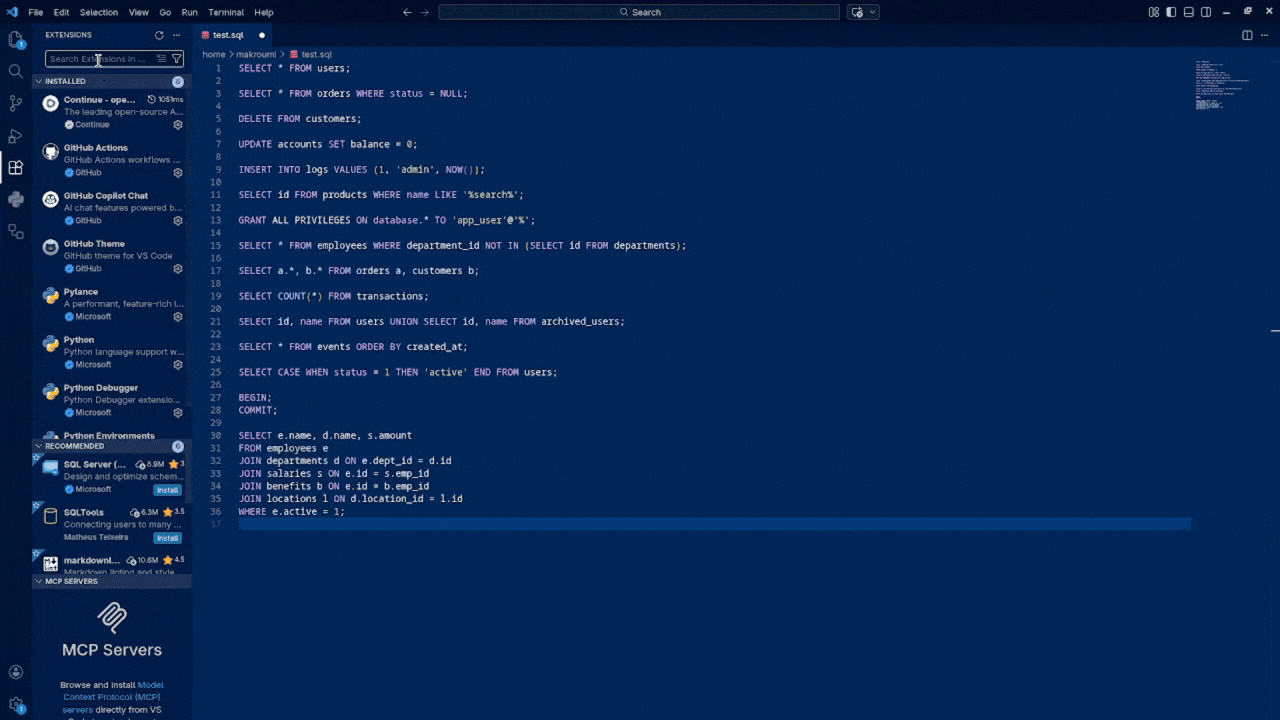
Task: Refresh the Extensions list
Action: 159,34
